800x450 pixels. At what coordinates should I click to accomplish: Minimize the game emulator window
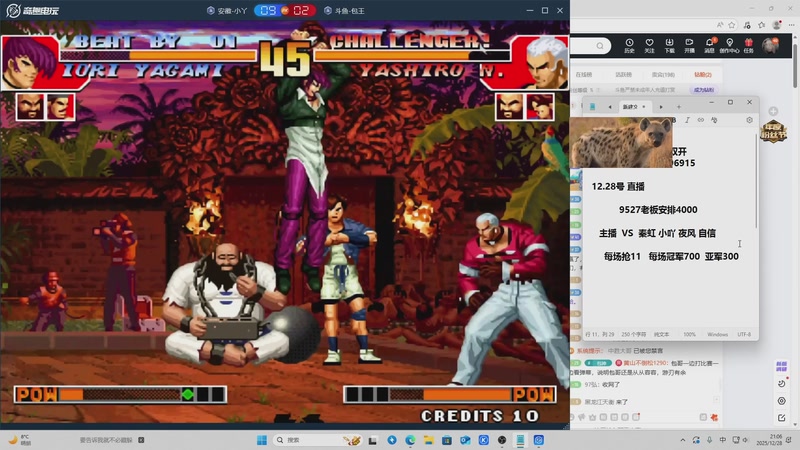pyautogui.click(x=530, y=10)
